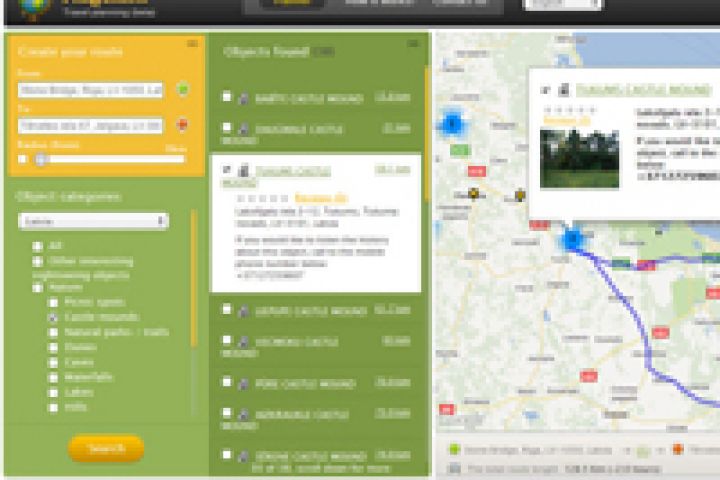The width and height of the screenshot is (720, 480).
Task: Click the red end marker in route legend below map
Action: pos(678,449)
